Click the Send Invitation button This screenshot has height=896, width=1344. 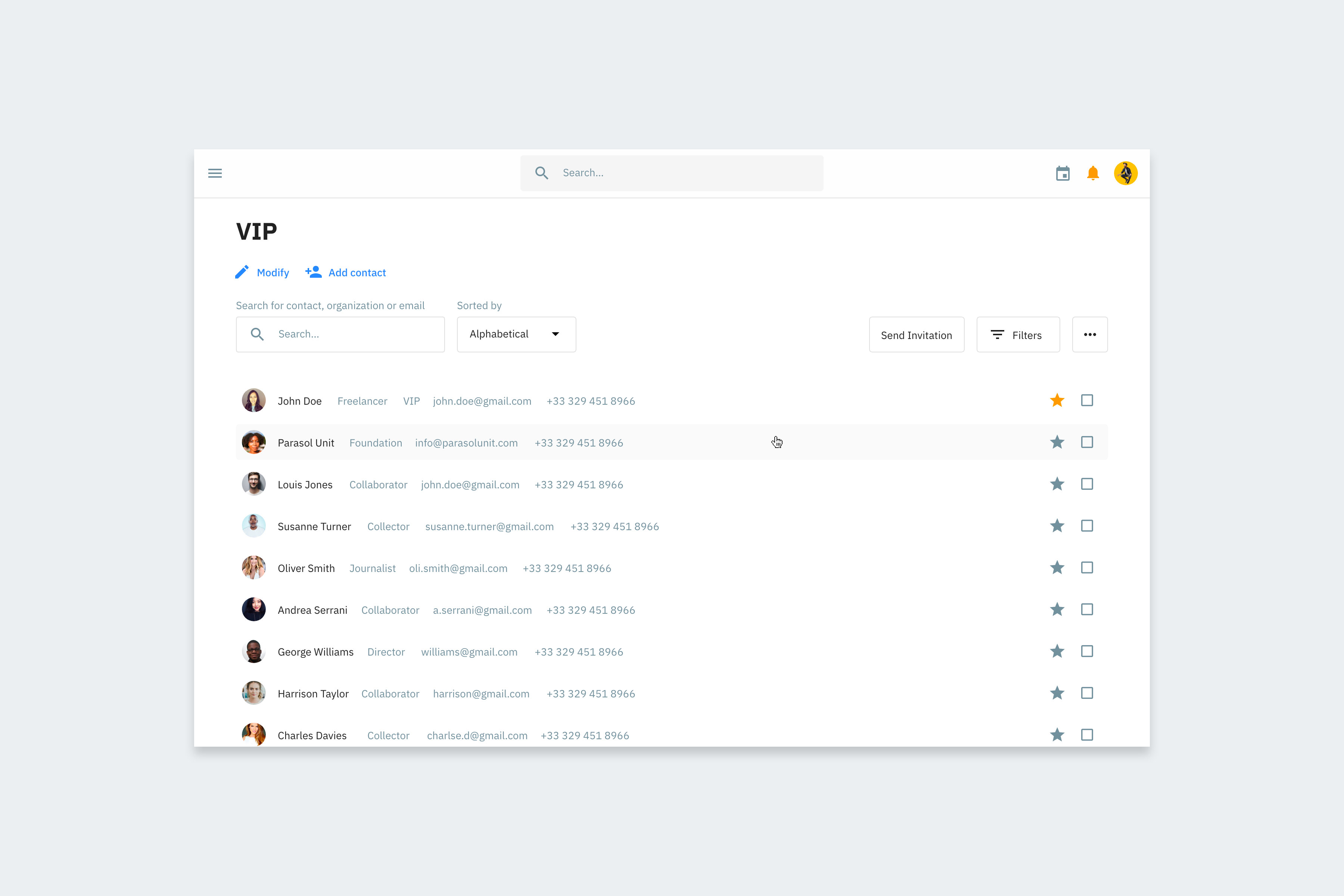(x=917, y=334)
